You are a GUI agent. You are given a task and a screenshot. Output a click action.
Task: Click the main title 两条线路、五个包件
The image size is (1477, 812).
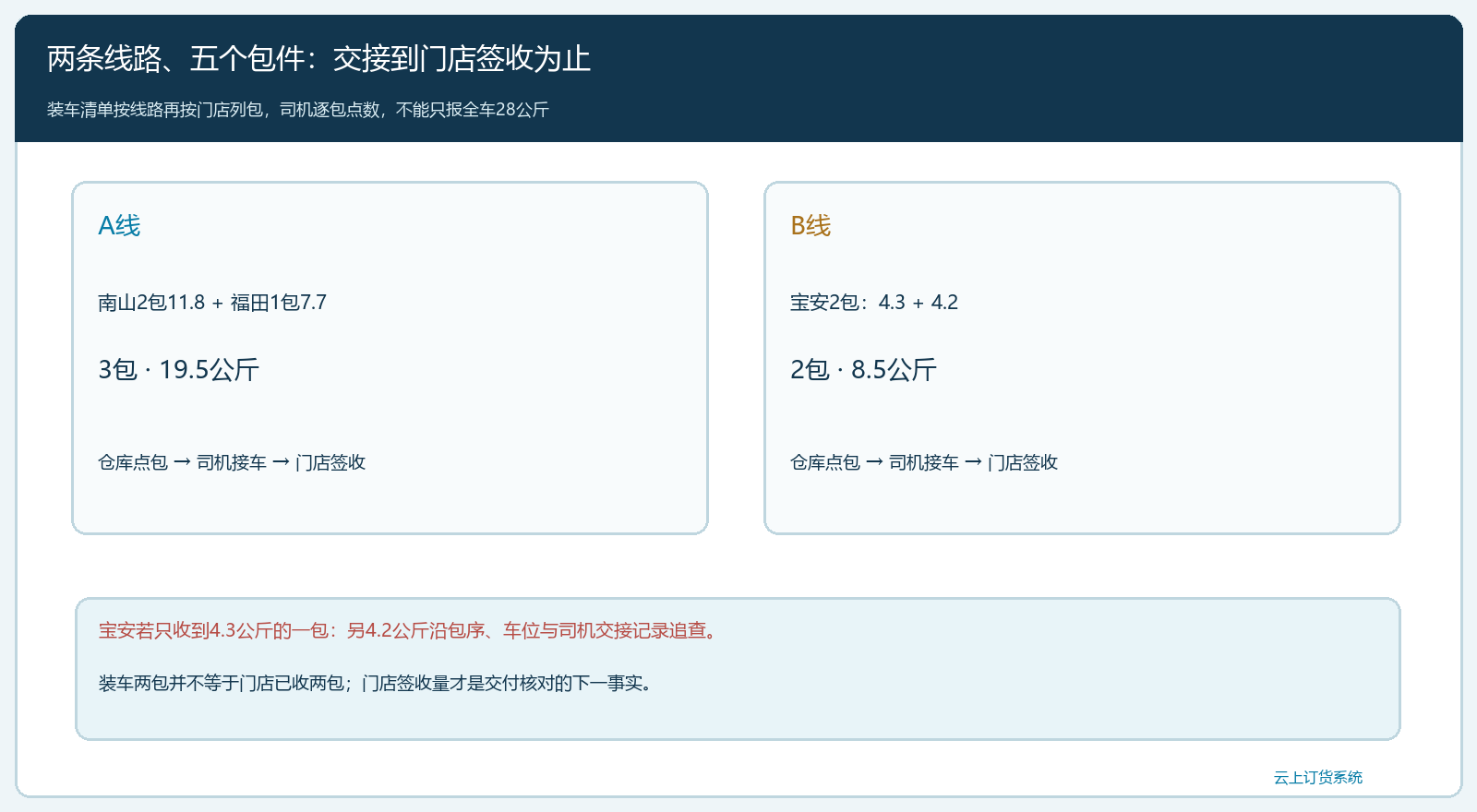318,58
